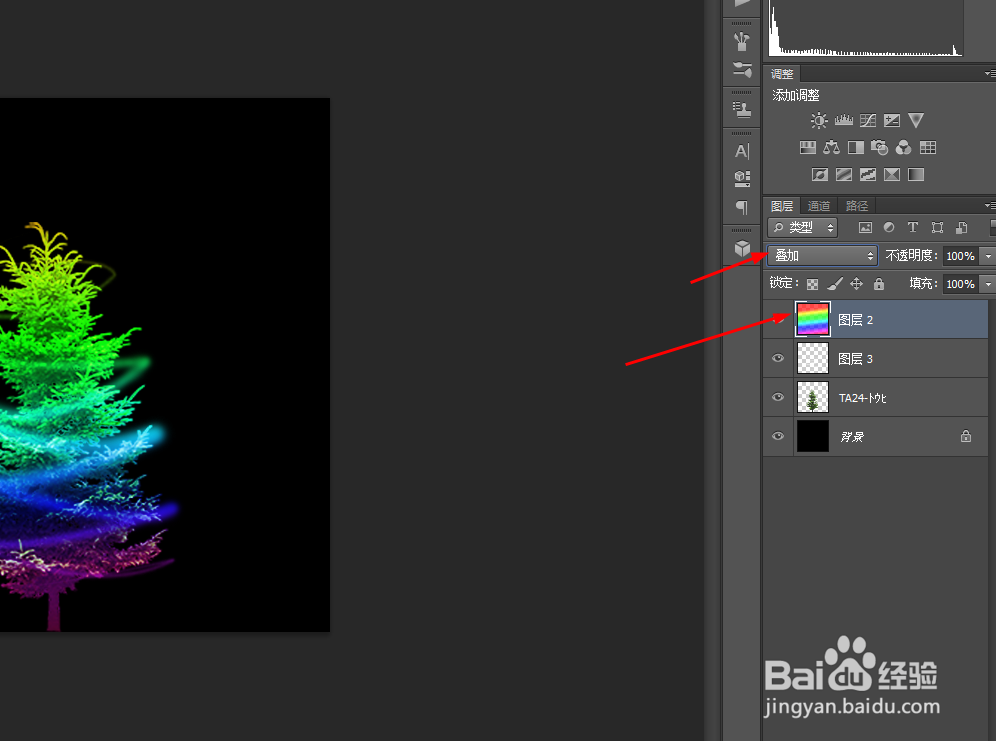The height and width of the screenshot is (741, 996).
Task: Click the 填充 100% value field
Action: coord(960,284)
